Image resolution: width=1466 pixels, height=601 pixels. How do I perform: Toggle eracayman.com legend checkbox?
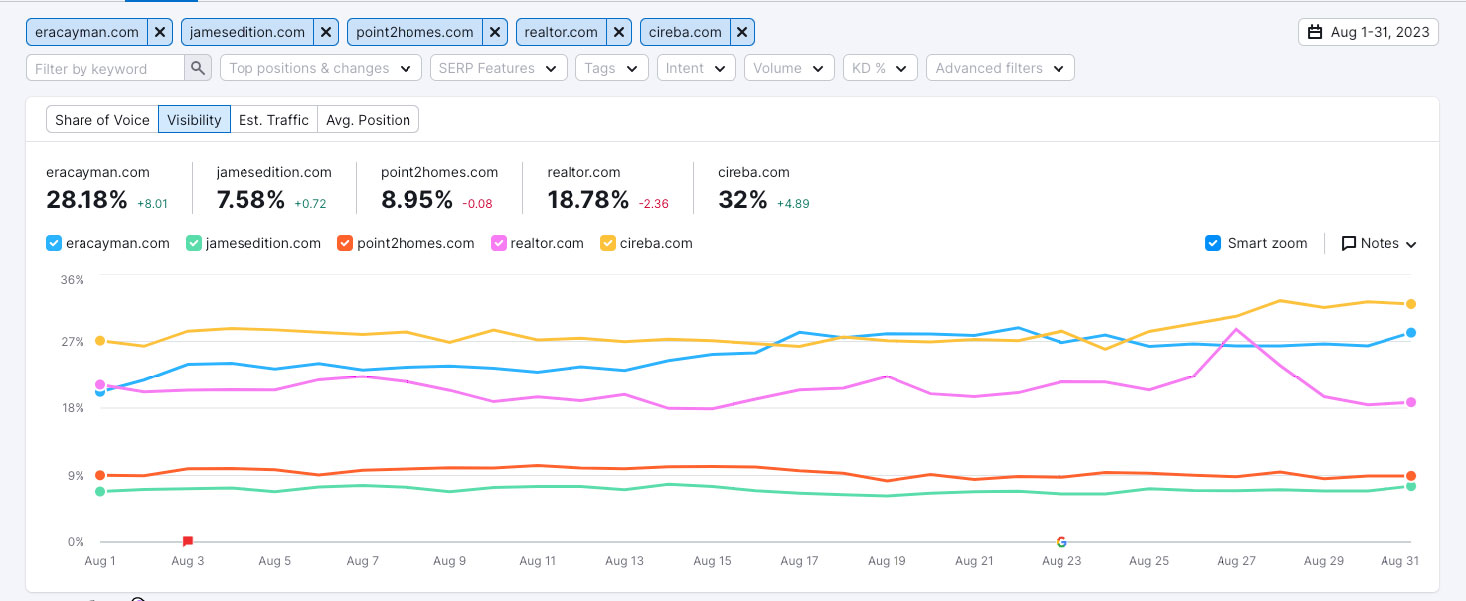pos(54,243)
